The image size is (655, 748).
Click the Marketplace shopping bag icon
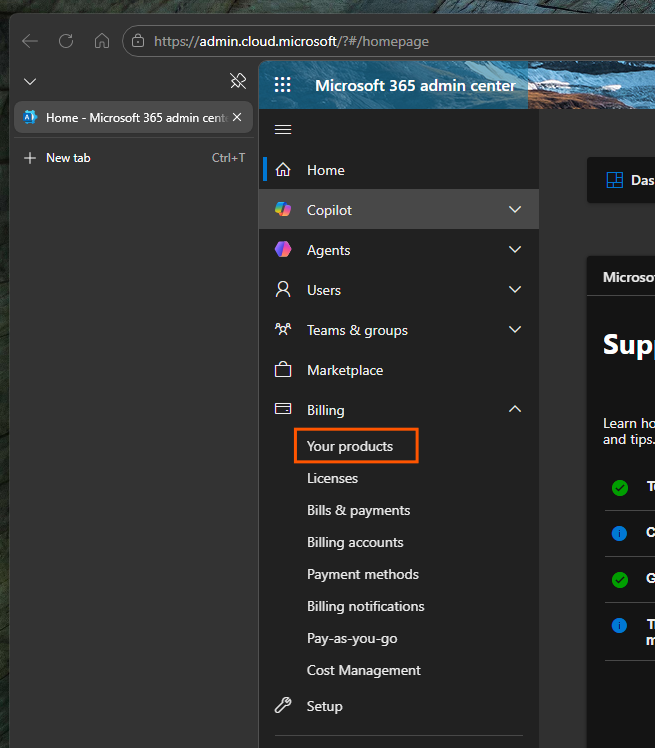click(283, 369)
